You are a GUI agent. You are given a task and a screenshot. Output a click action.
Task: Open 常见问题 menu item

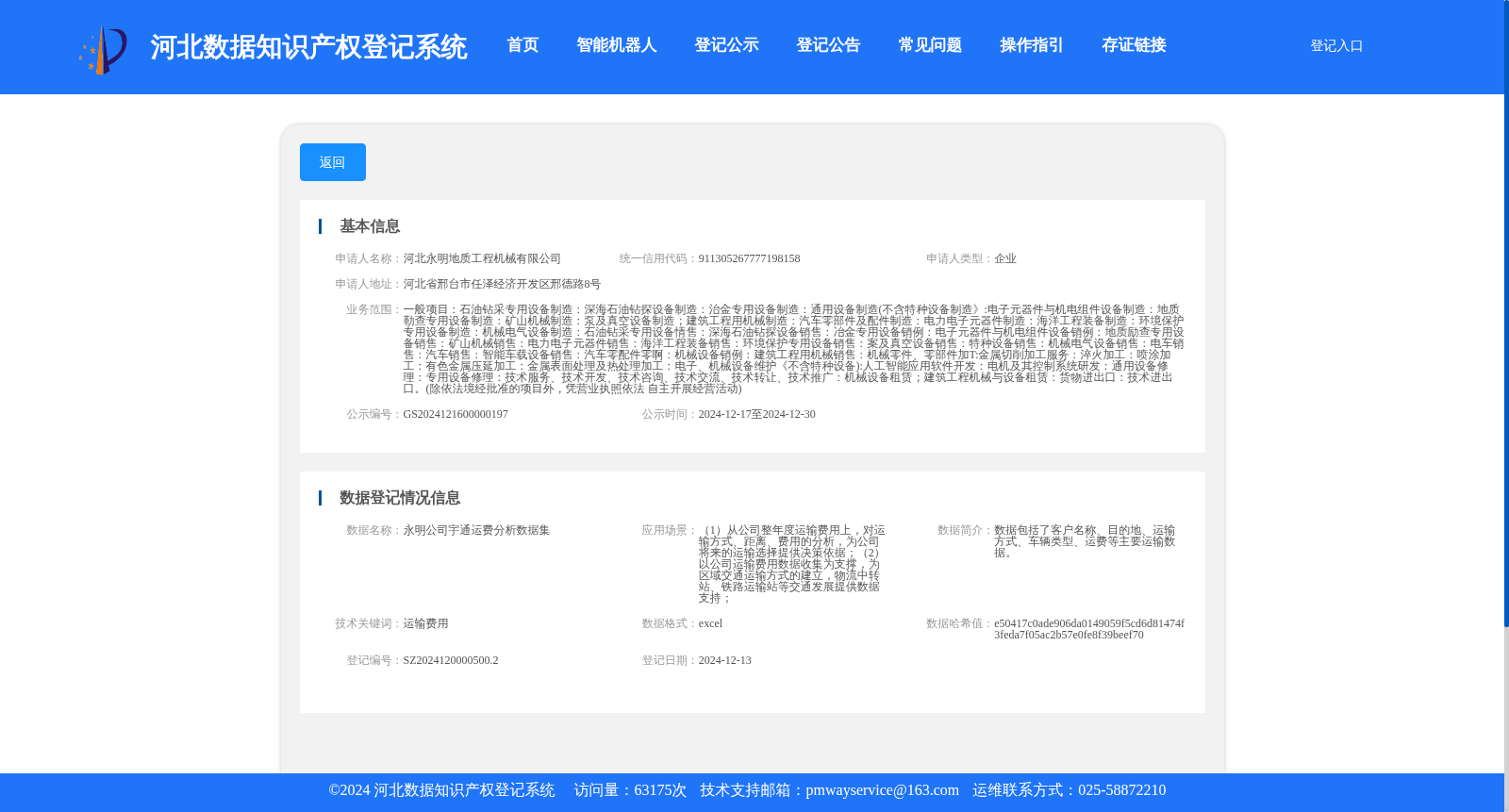(x=930, y=45)
